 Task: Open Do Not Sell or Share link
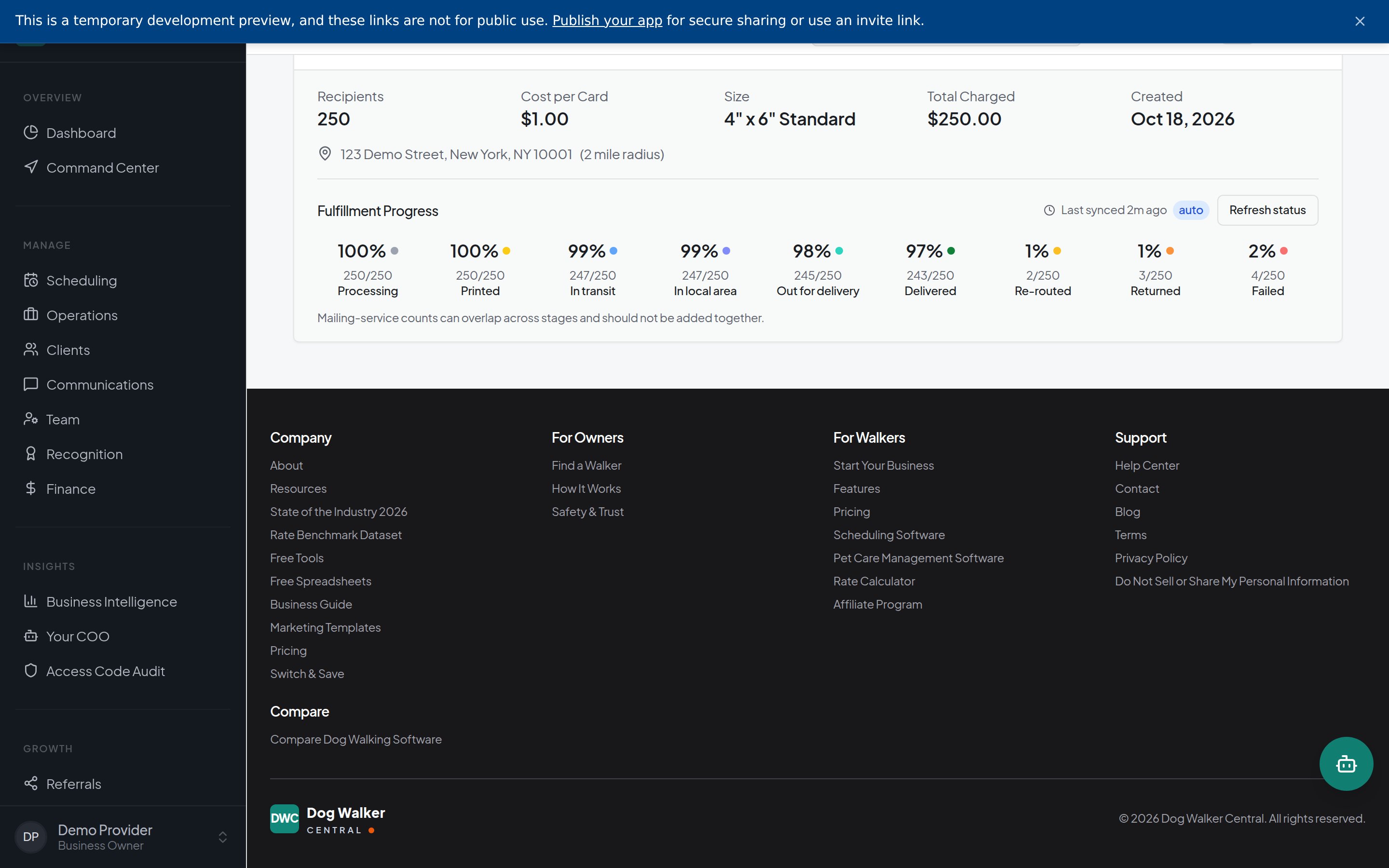click(x=1232, y=581)
